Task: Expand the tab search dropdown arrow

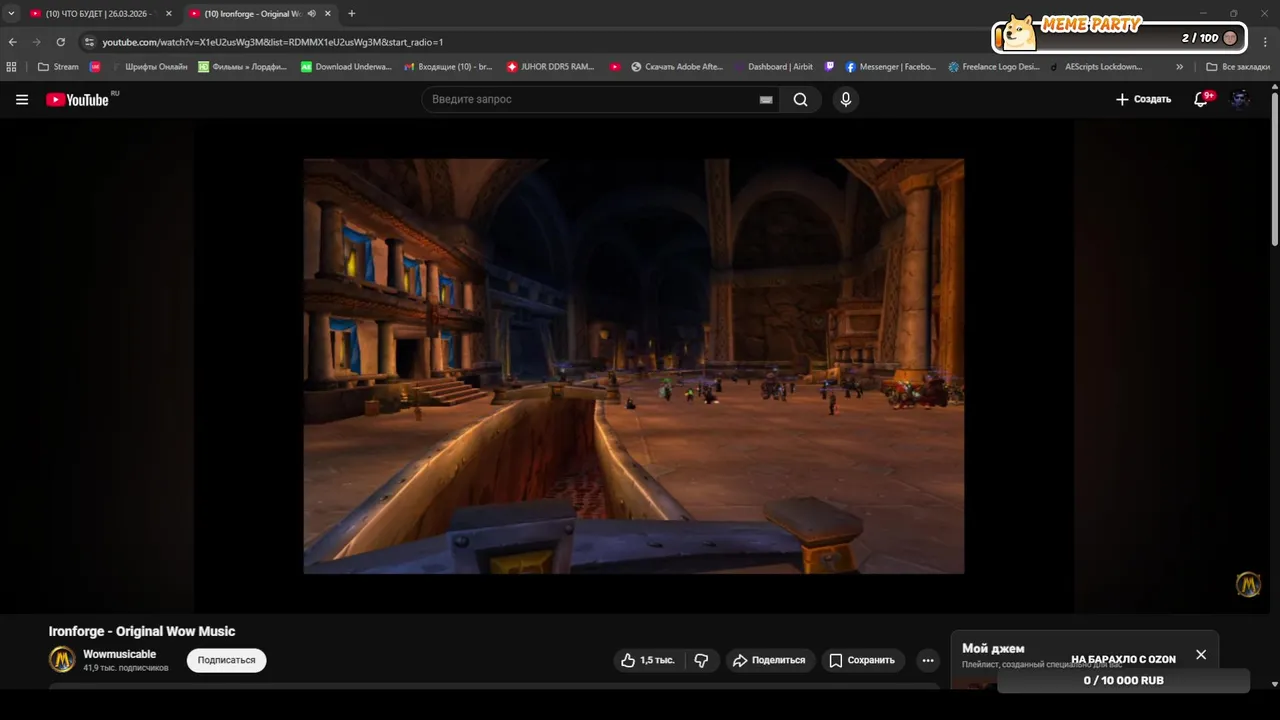Action: [11, 14]
